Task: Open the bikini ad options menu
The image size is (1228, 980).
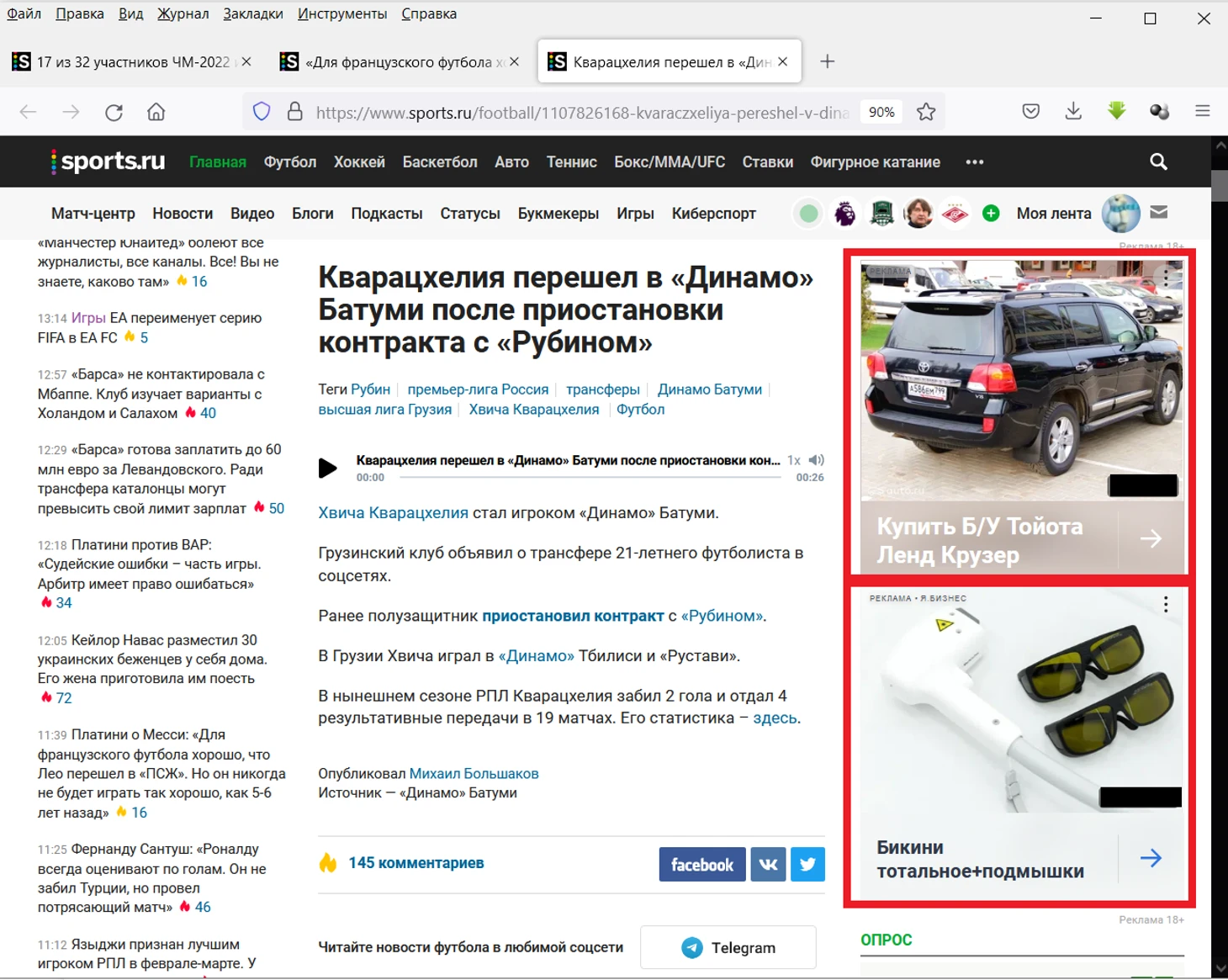Action: pos(1166,605)
